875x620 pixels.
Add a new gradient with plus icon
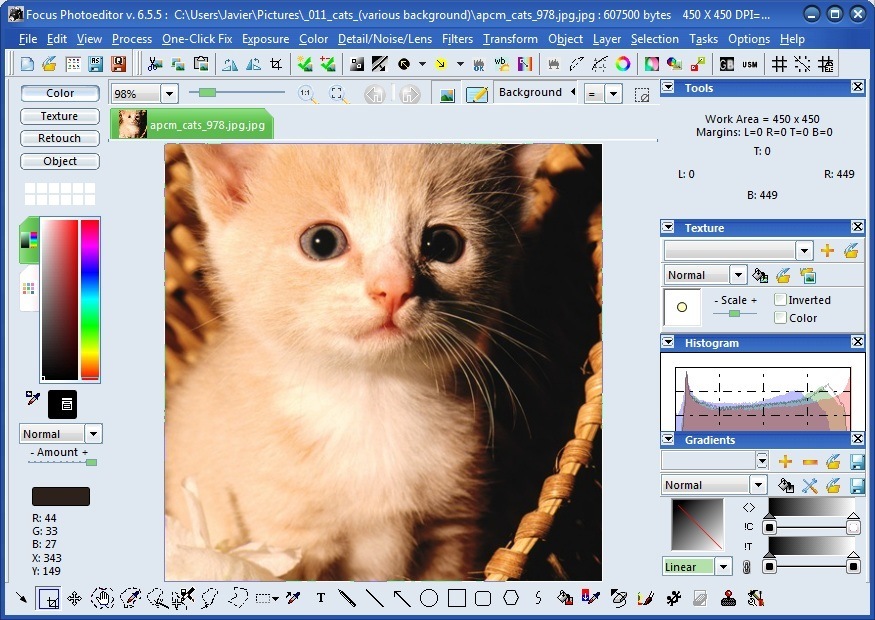pyautogui.click(x=785, y=461)
